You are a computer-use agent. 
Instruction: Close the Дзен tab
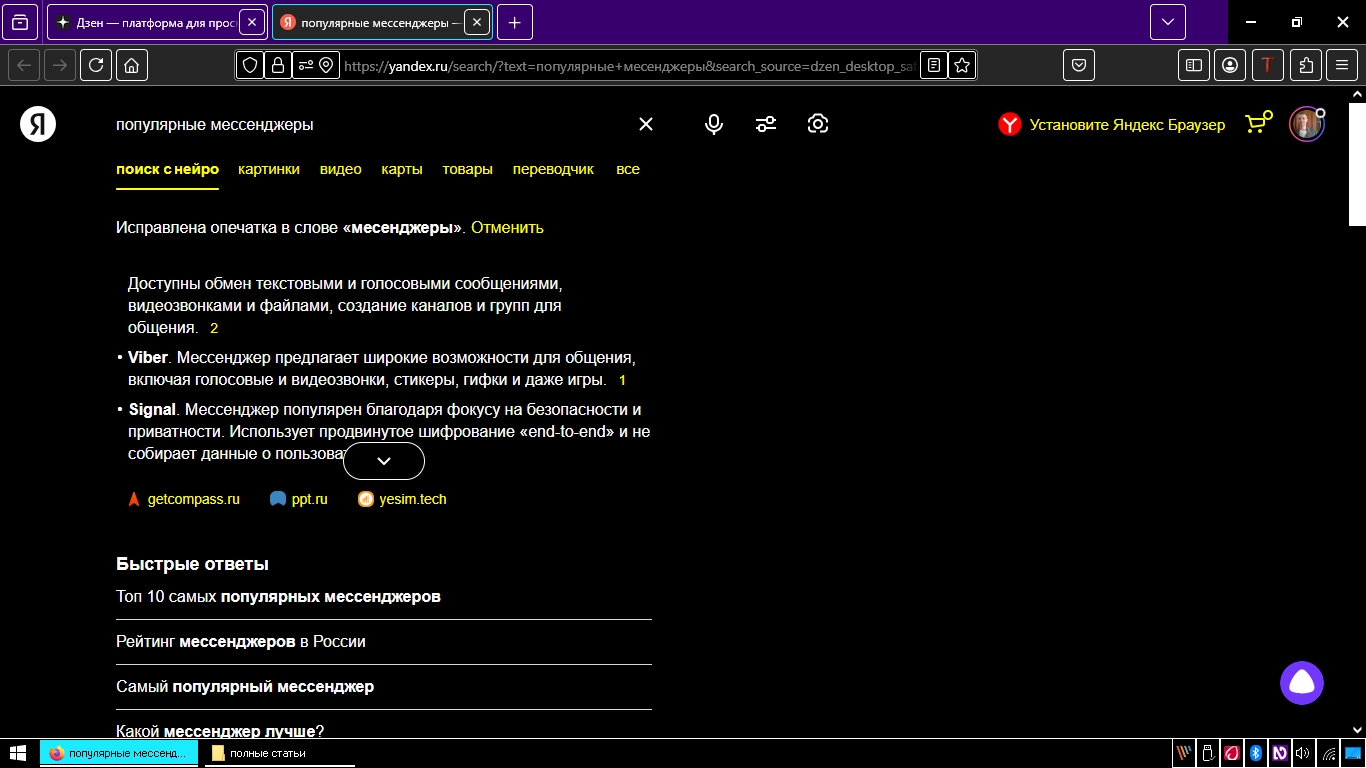[253, 22]
